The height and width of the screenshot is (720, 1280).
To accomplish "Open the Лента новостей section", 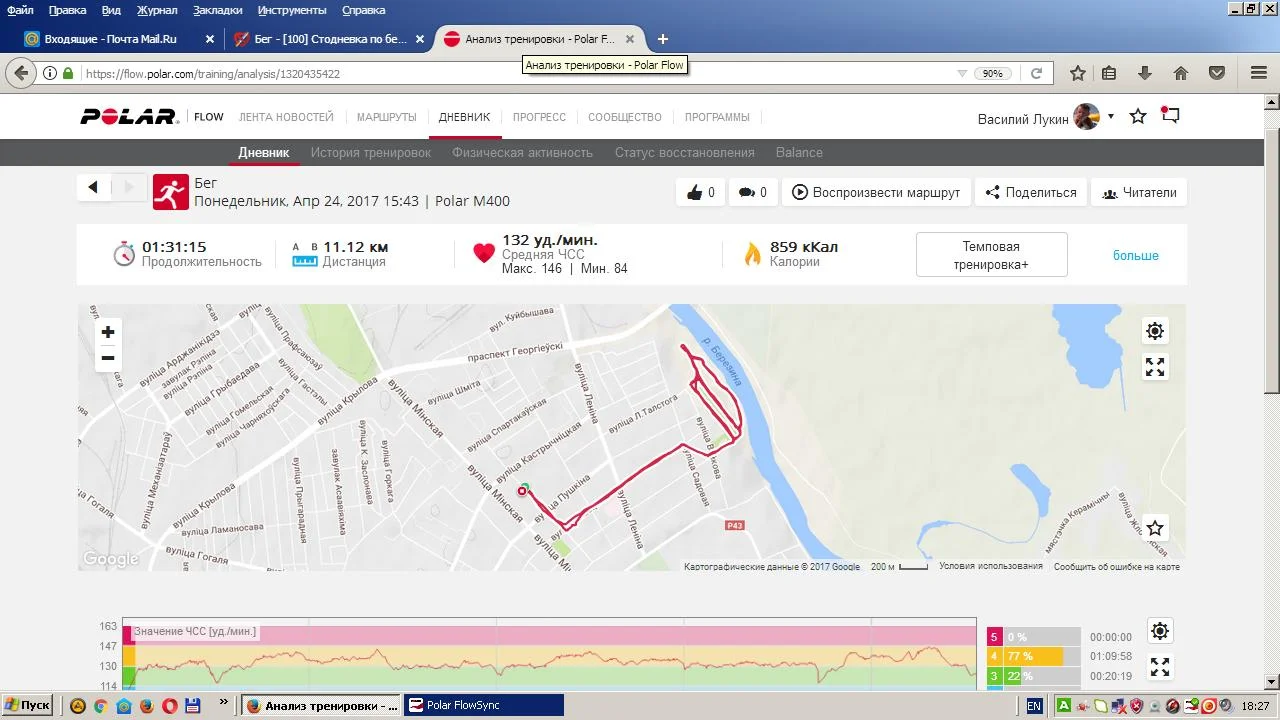I will click(x=286, y=117).
